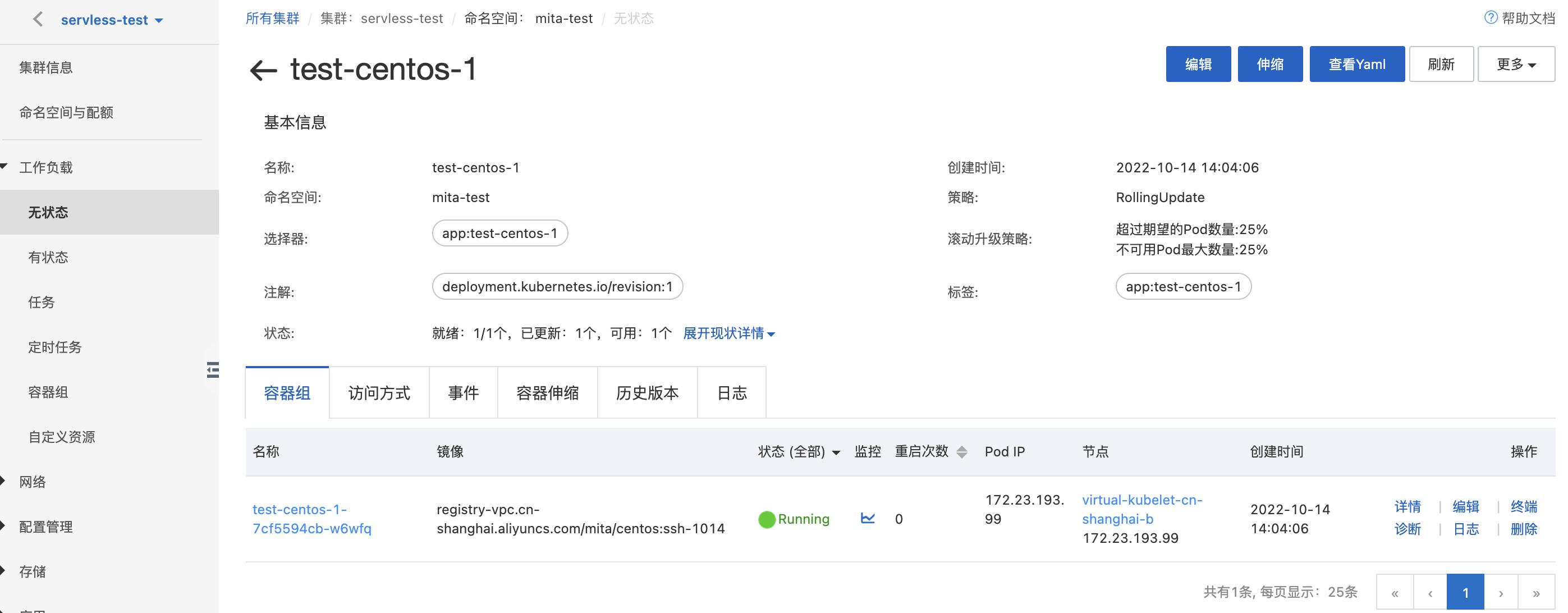Viewport: 1568px width, 613px height.
Task: Open the servless-test cluster dropdown
Action: point(112,20)
